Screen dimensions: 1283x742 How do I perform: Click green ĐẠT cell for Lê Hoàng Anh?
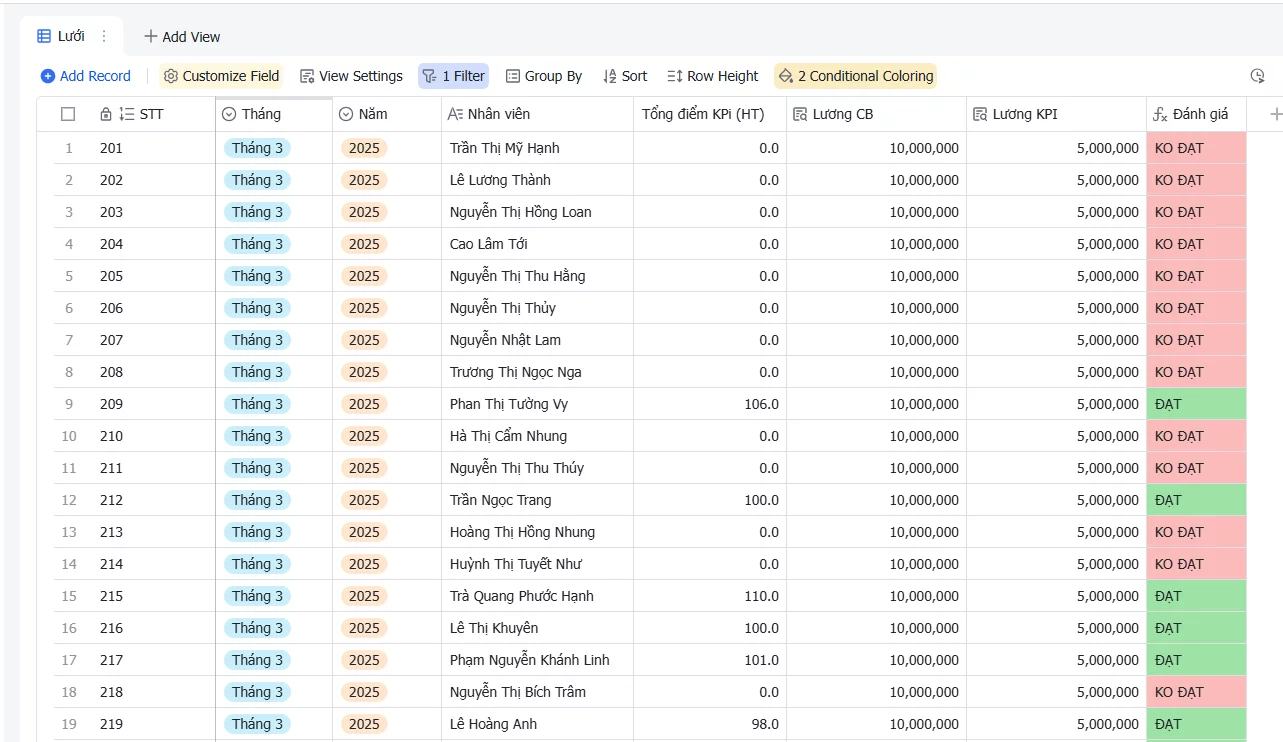point(1196,724)
